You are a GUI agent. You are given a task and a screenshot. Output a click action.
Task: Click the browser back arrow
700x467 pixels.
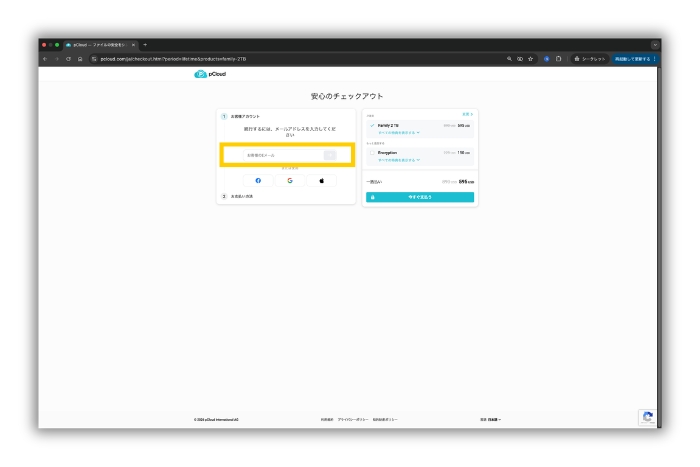(x=46, y=59)
